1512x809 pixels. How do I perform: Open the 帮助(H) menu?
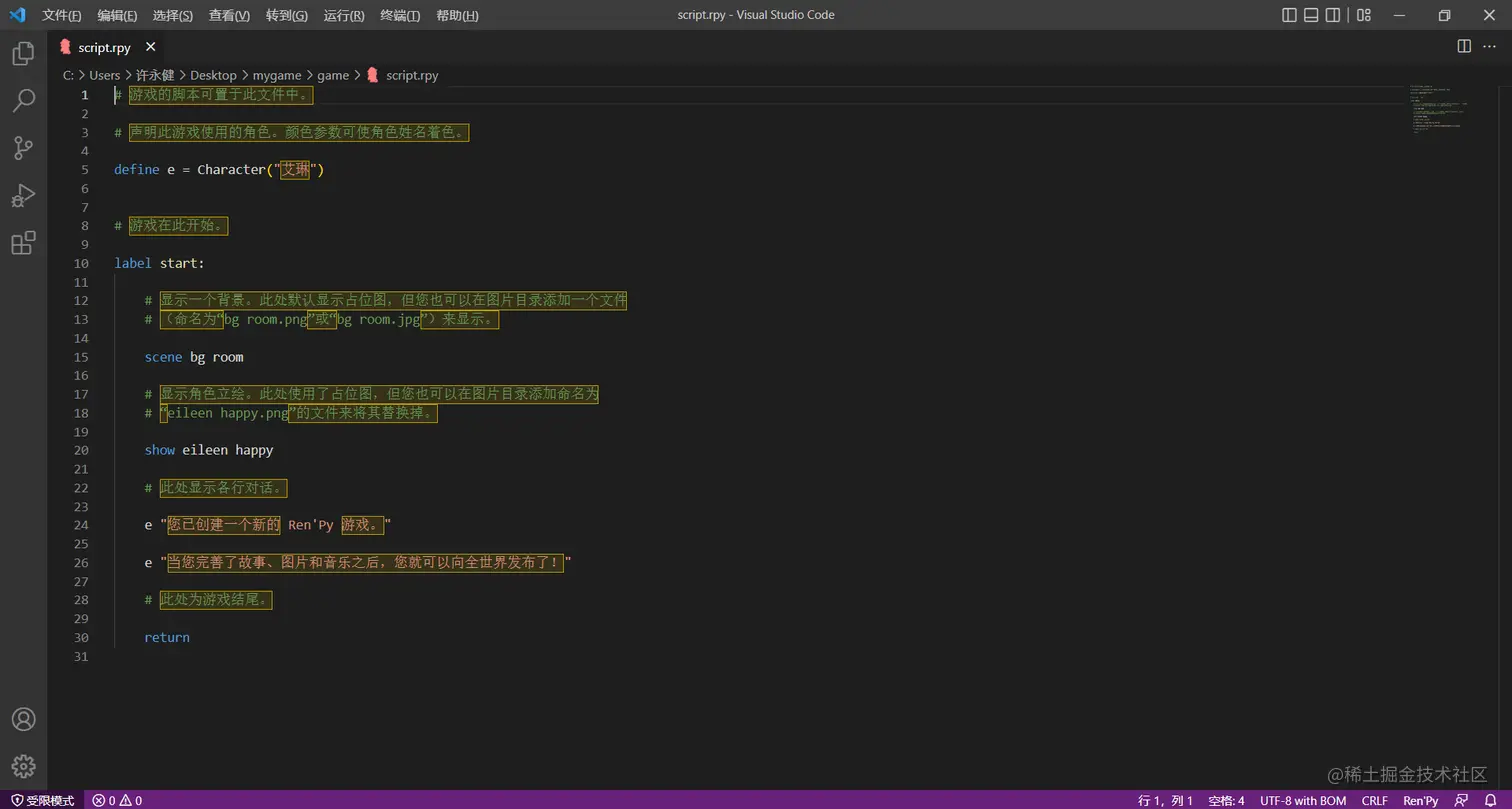(457, 15)
